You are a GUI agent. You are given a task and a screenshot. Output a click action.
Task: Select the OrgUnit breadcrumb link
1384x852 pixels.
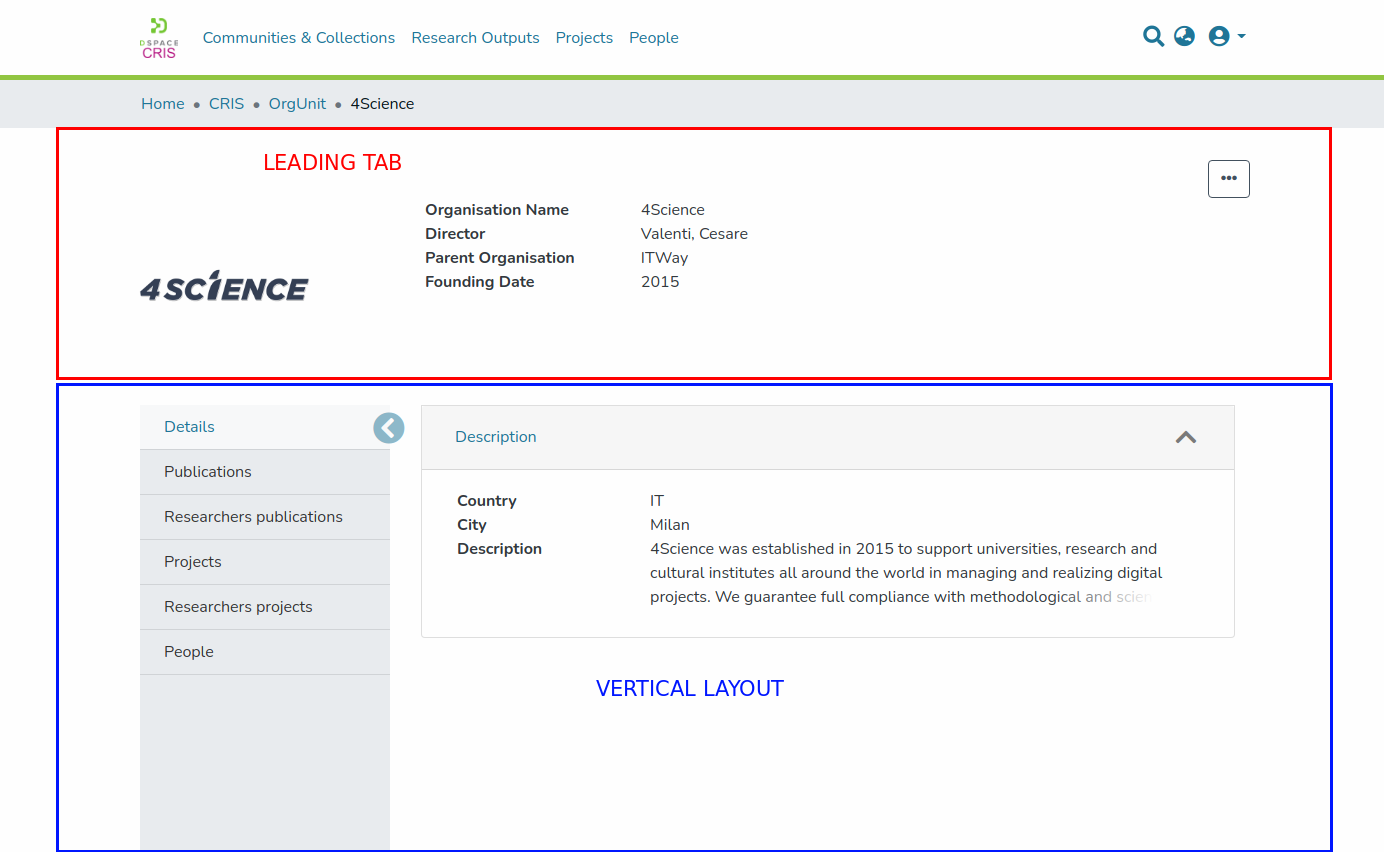coord(297,104)
